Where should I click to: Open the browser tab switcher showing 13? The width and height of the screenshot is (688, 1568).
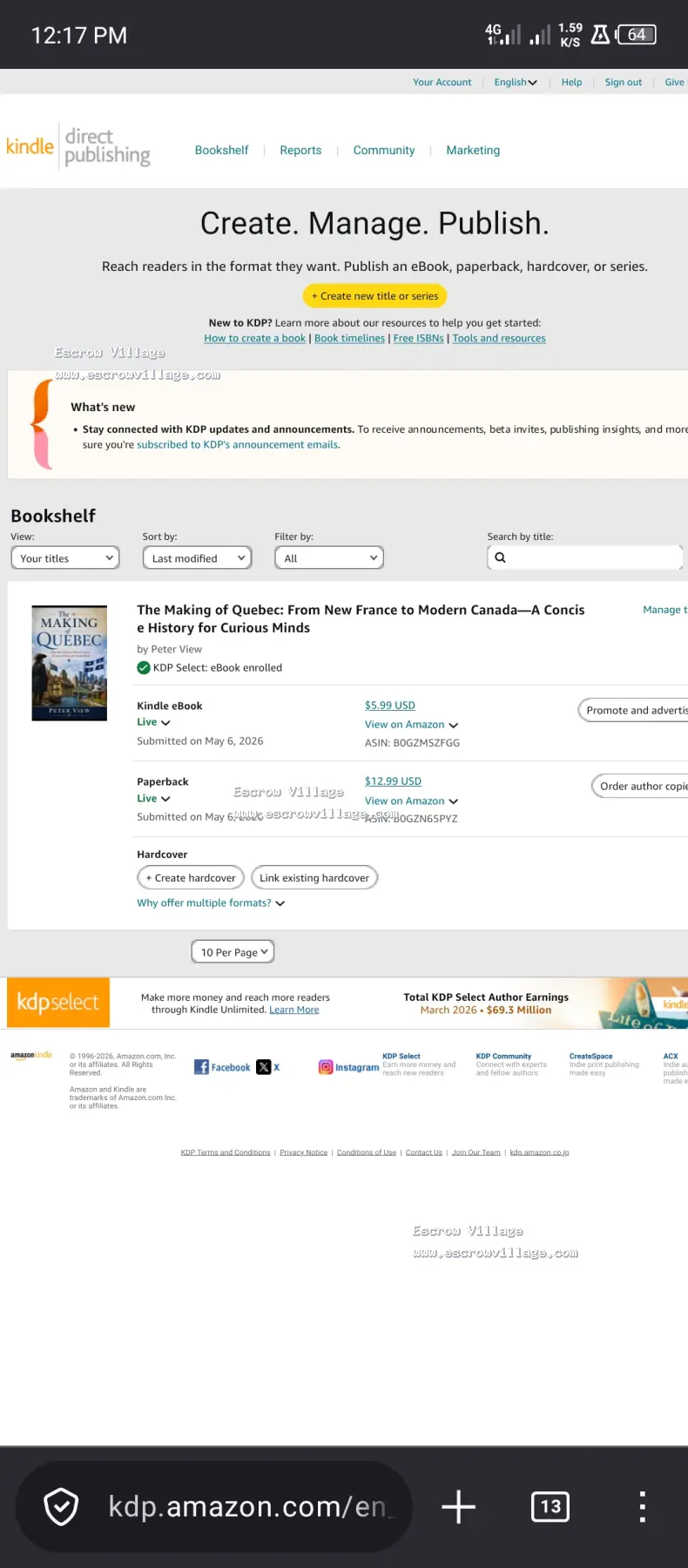coord(550,1507)
